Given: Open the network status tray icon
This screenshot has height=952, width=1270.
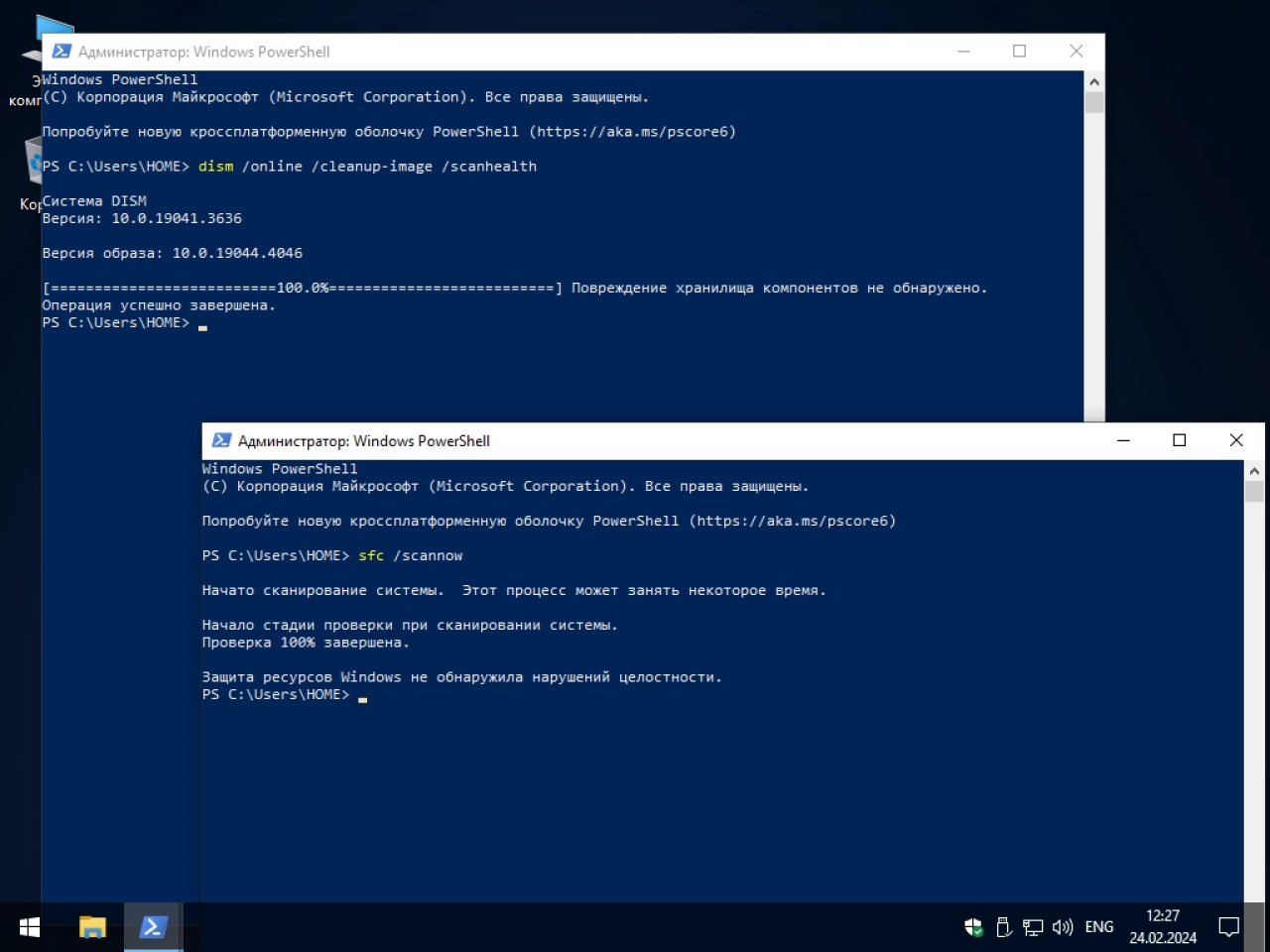Looking at the screenshot, I should point(1033,927).
